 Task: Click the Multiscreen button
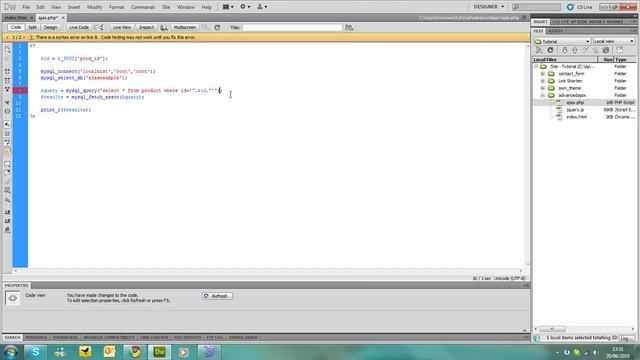coord(184,27)
